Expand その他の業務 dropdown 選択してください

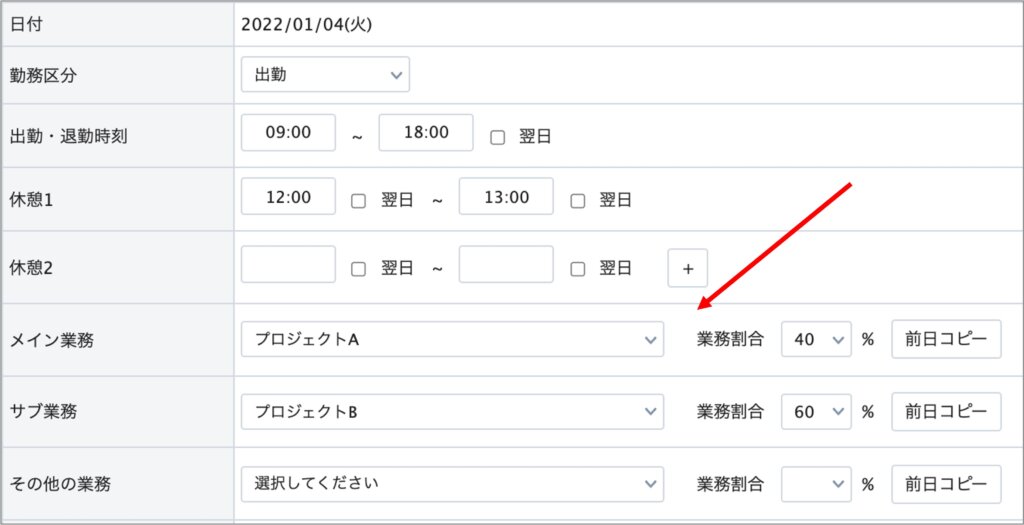point(452,483)
